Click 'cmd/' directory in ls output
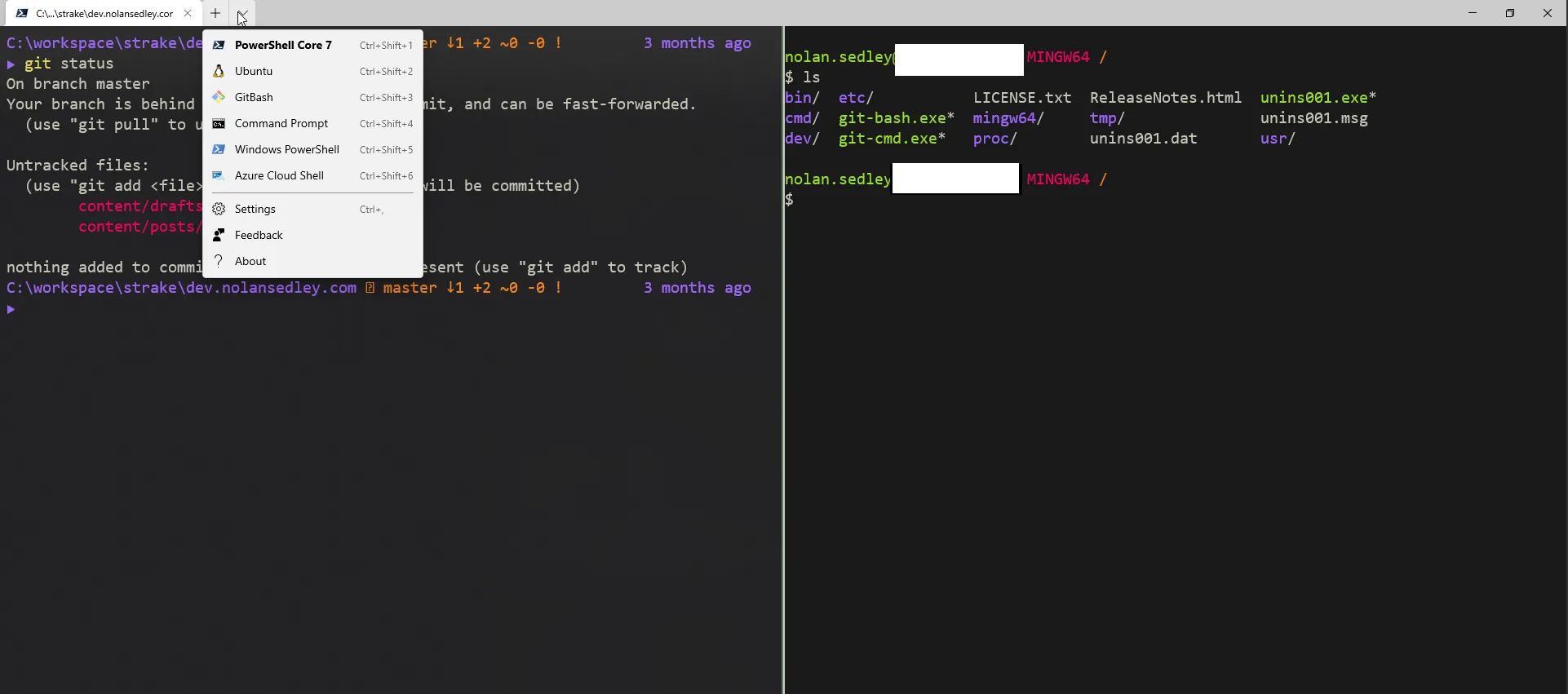The height and width of the screenshot is (694, 1568). 803,118
